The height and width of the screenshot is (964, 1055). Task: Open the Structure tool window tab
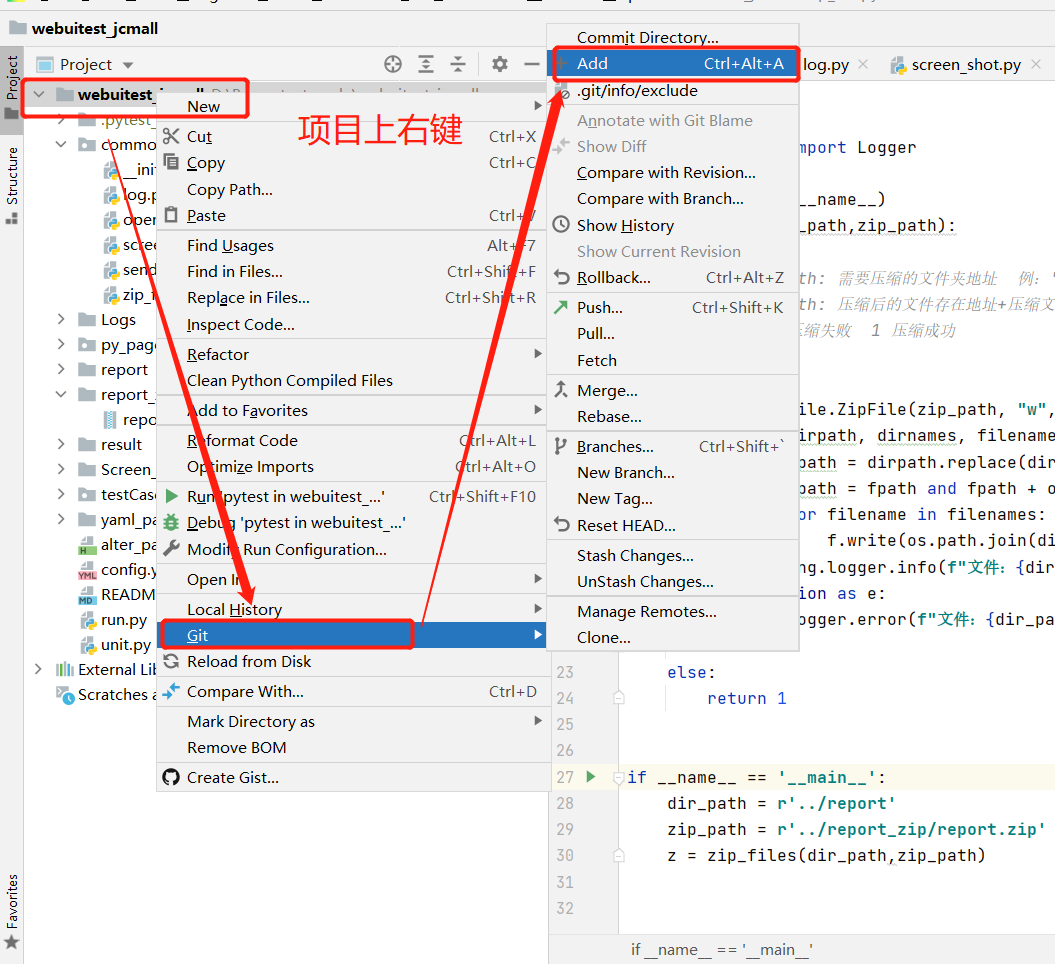[11, 185]
